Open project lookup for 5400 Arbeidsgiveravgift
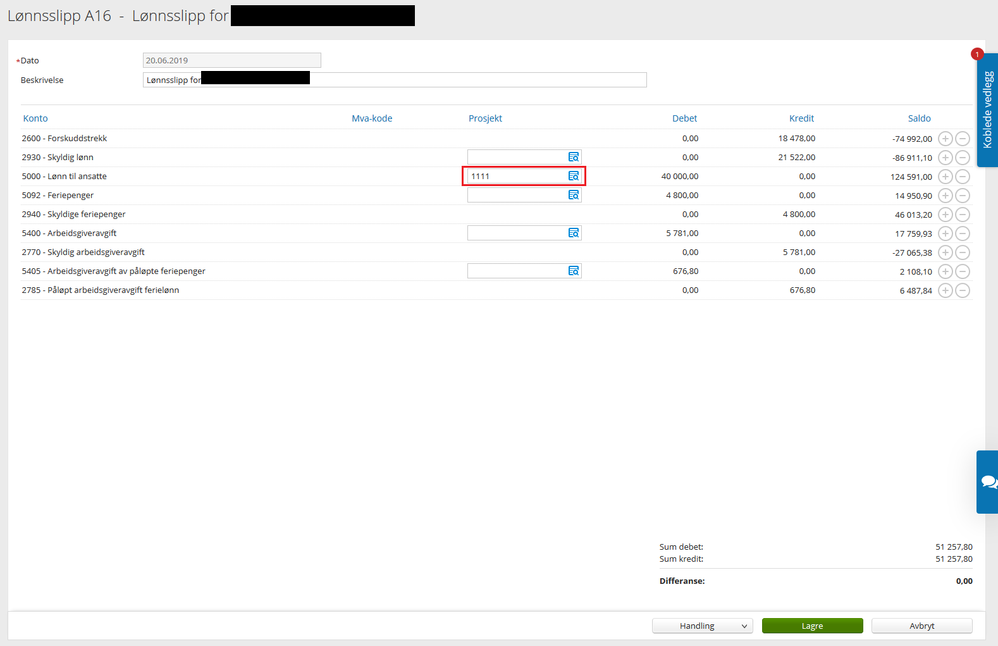Viewport: 998px width, 646px height. (573, 233)
